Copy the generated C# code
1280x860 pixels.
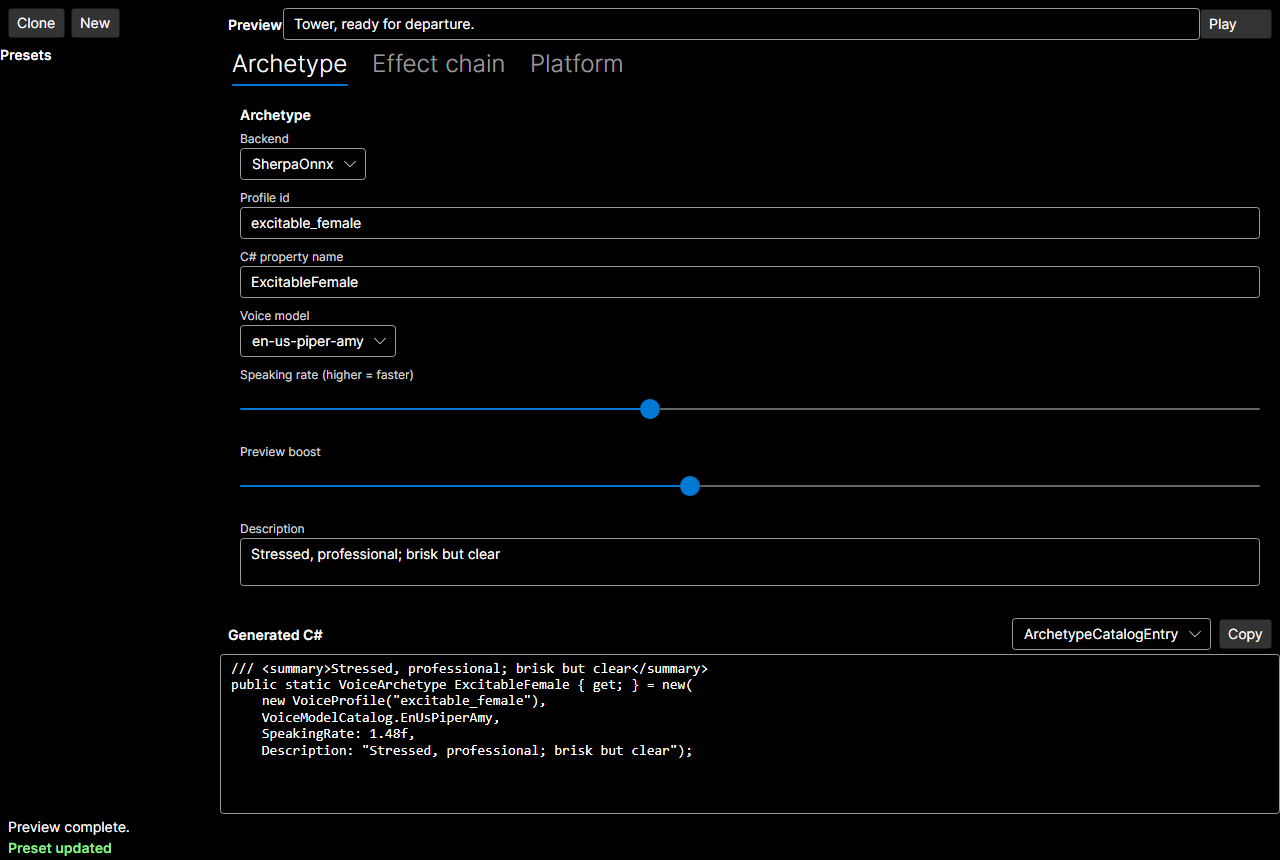(x=1245, y=634)
